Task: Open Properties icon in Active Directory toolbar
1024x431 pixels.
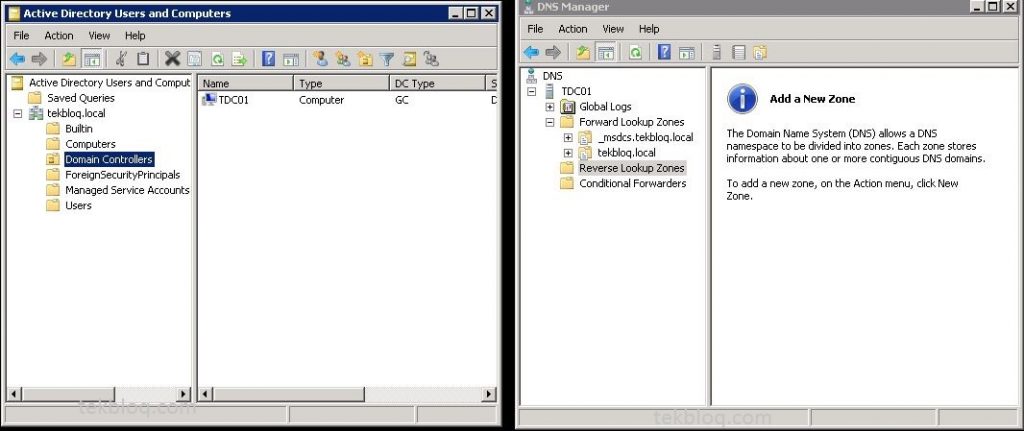Action: pos(195,59)
